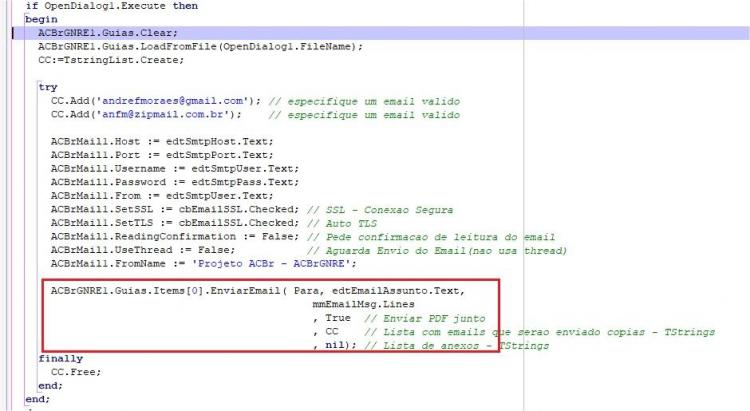Click the 'Auto TLS' comment
Screen dimensions: 750x411
342,223
